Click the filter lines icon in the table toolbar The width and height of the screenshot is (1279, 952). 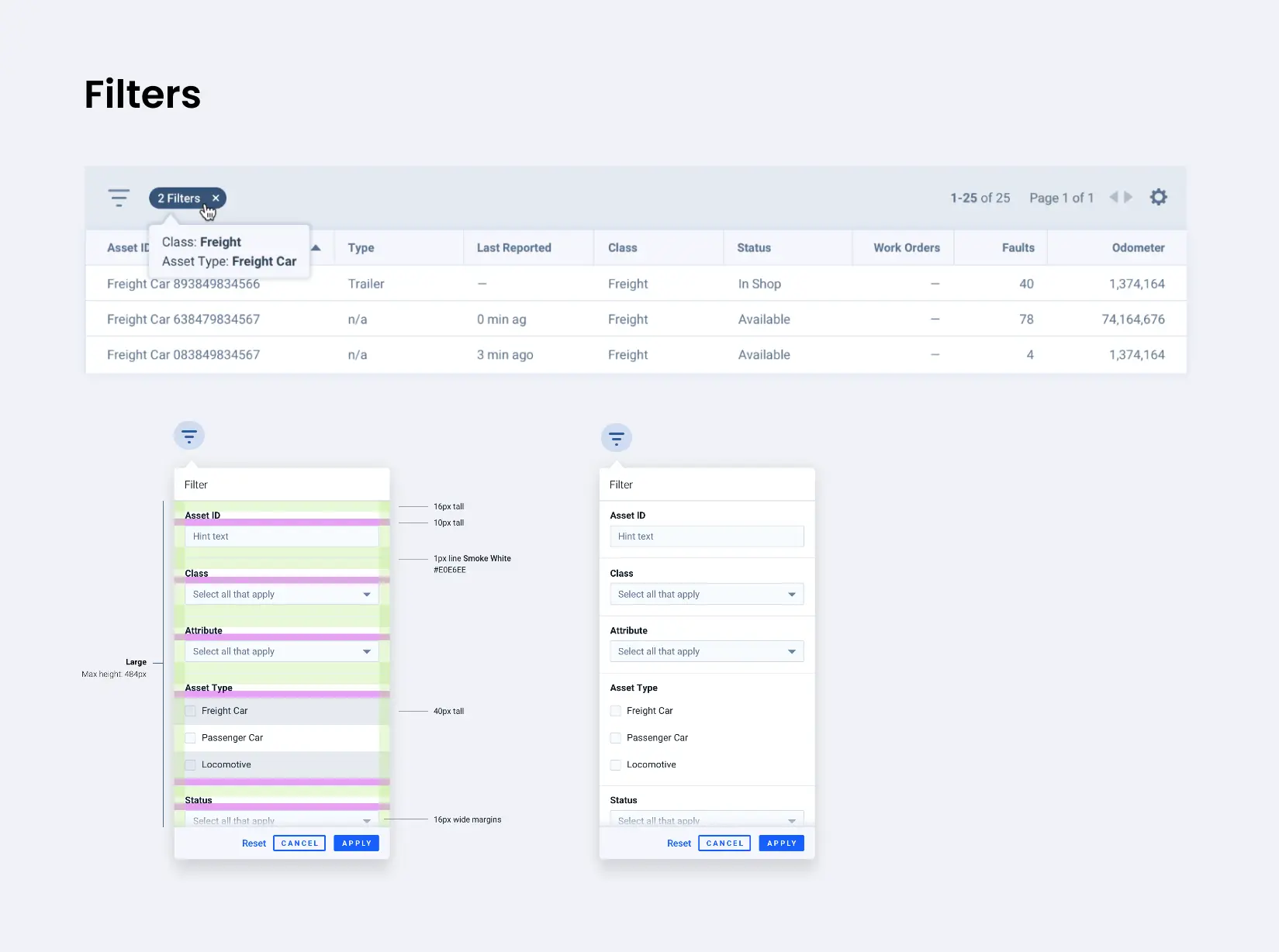coord(119,198)
